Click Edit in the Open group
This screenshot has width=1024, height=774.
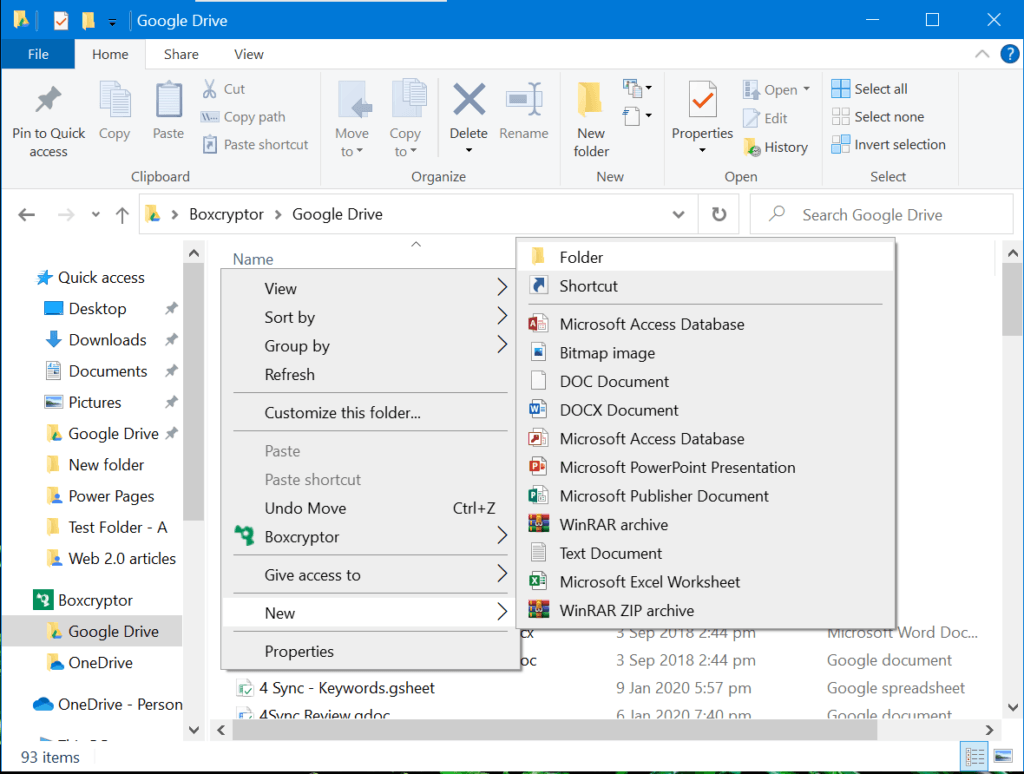tap(766, 118)
